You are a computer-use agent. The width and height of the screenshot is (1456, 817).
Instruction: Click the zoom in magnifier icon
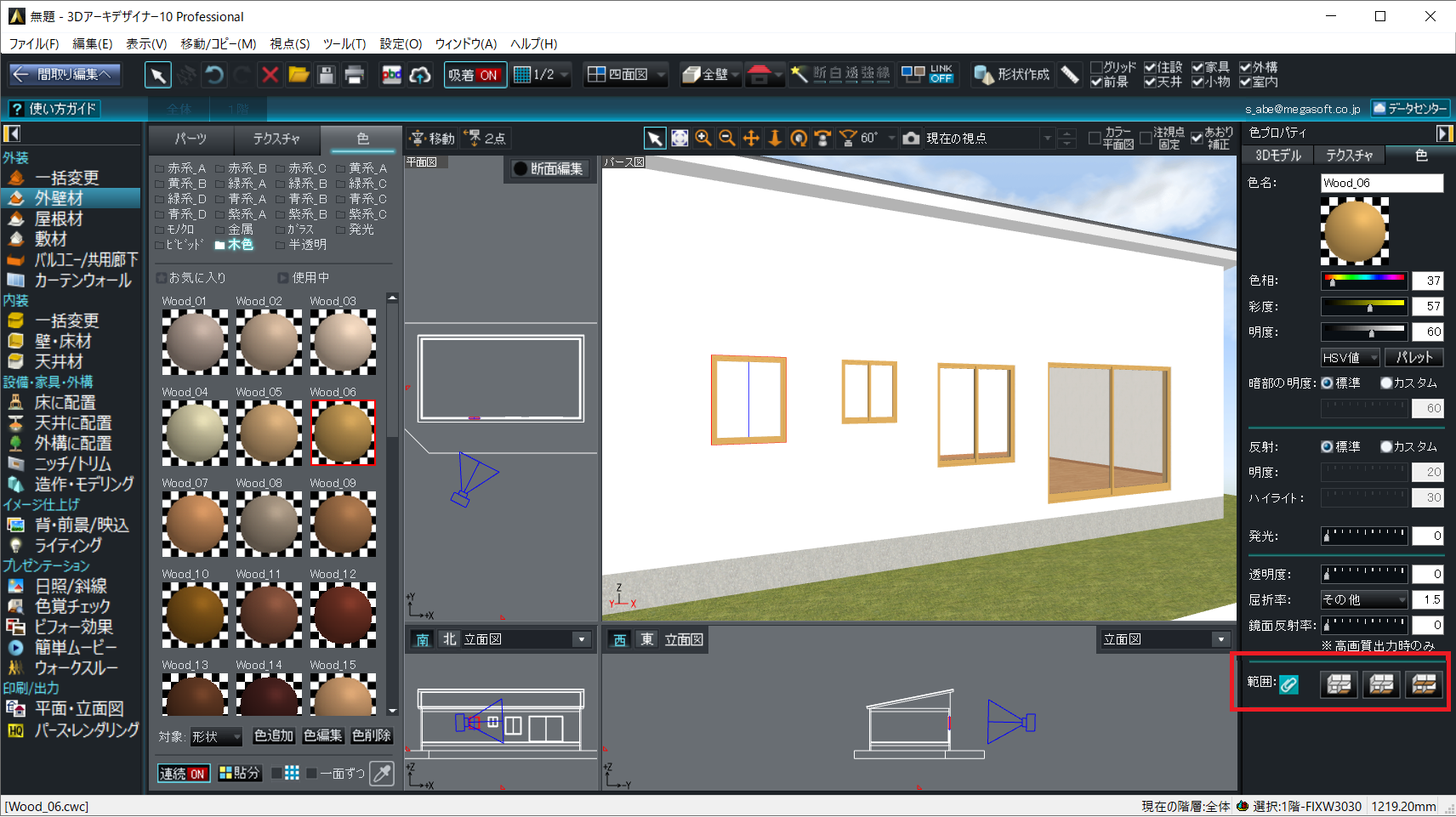[703, 138]
